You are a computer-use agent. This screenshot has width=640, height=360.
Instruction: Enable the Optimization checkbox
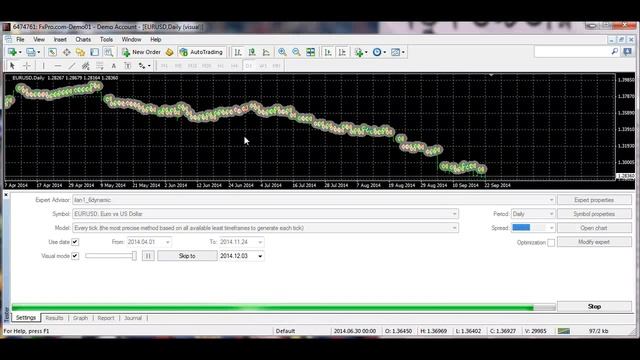coord(551,242)
